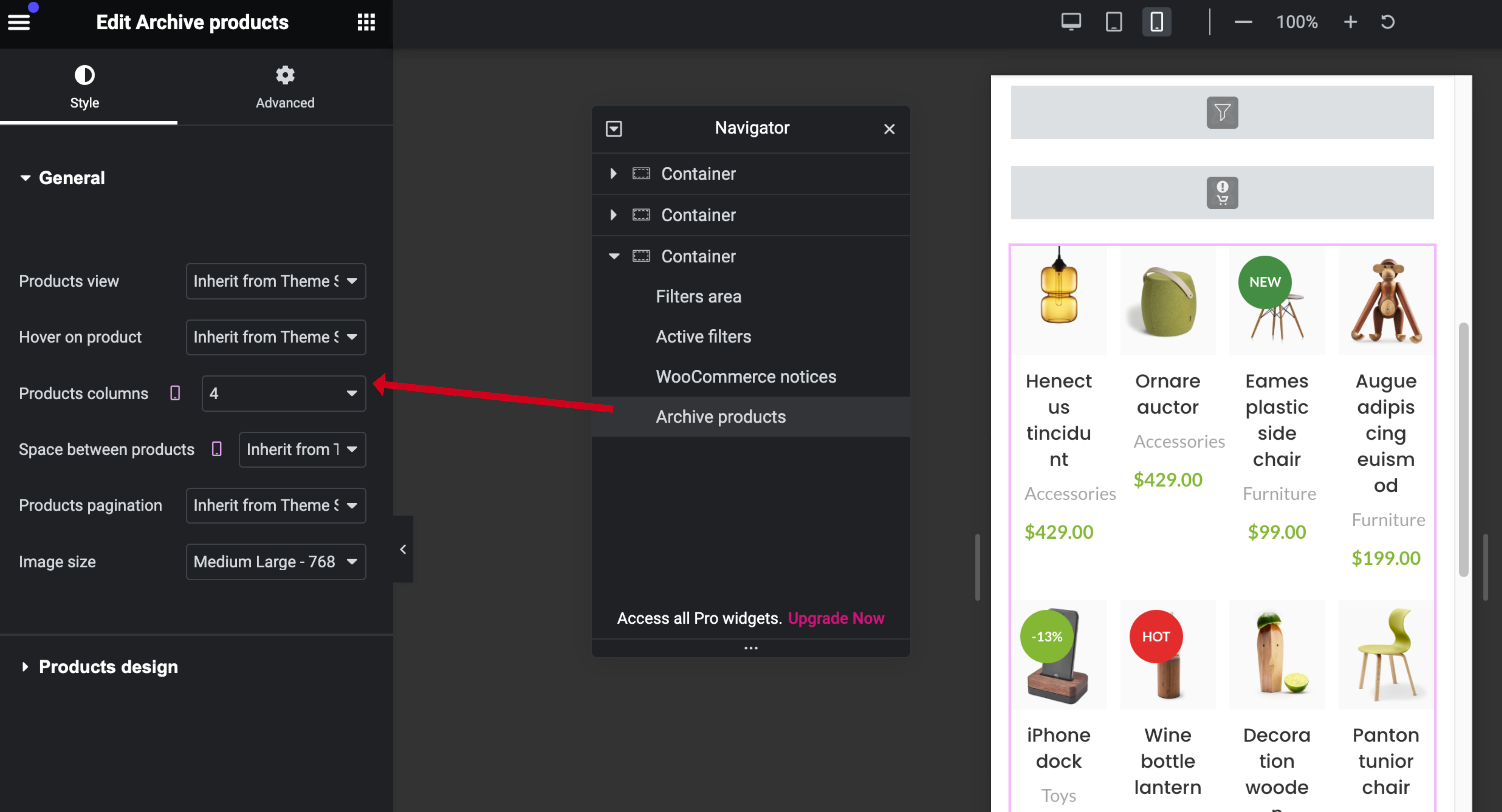1502x812 pixels.
Task: Click the 100% zoom value
Action: click(x=1297, y=22)
